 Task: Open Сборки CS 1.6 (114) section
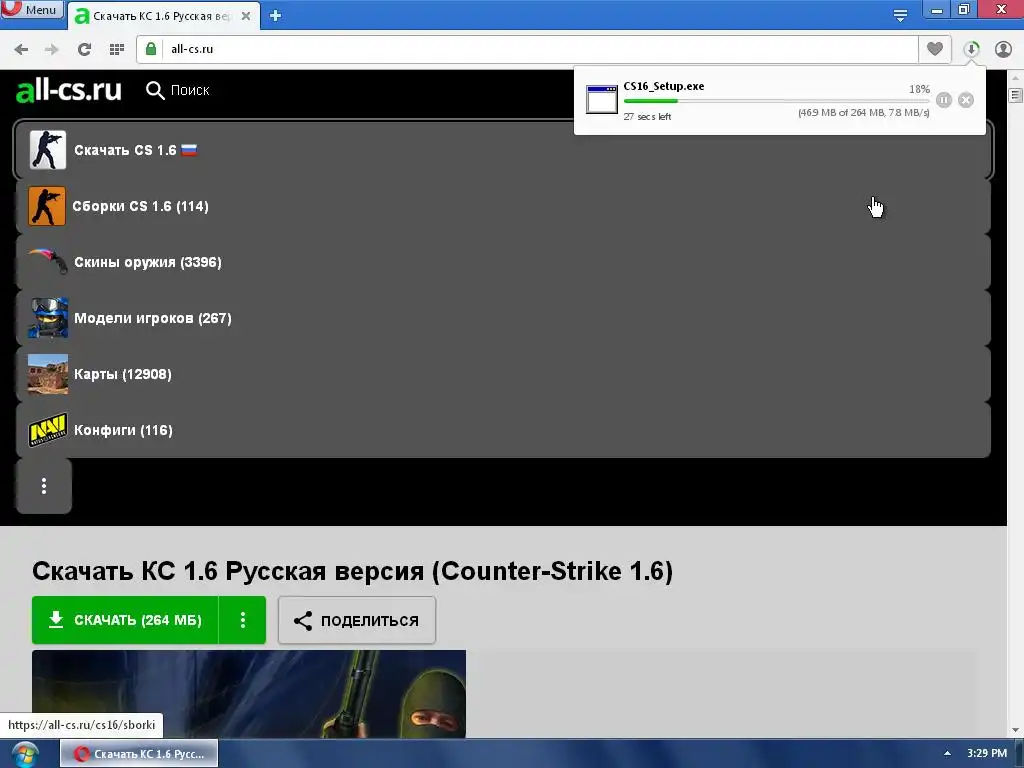[503, 206]
